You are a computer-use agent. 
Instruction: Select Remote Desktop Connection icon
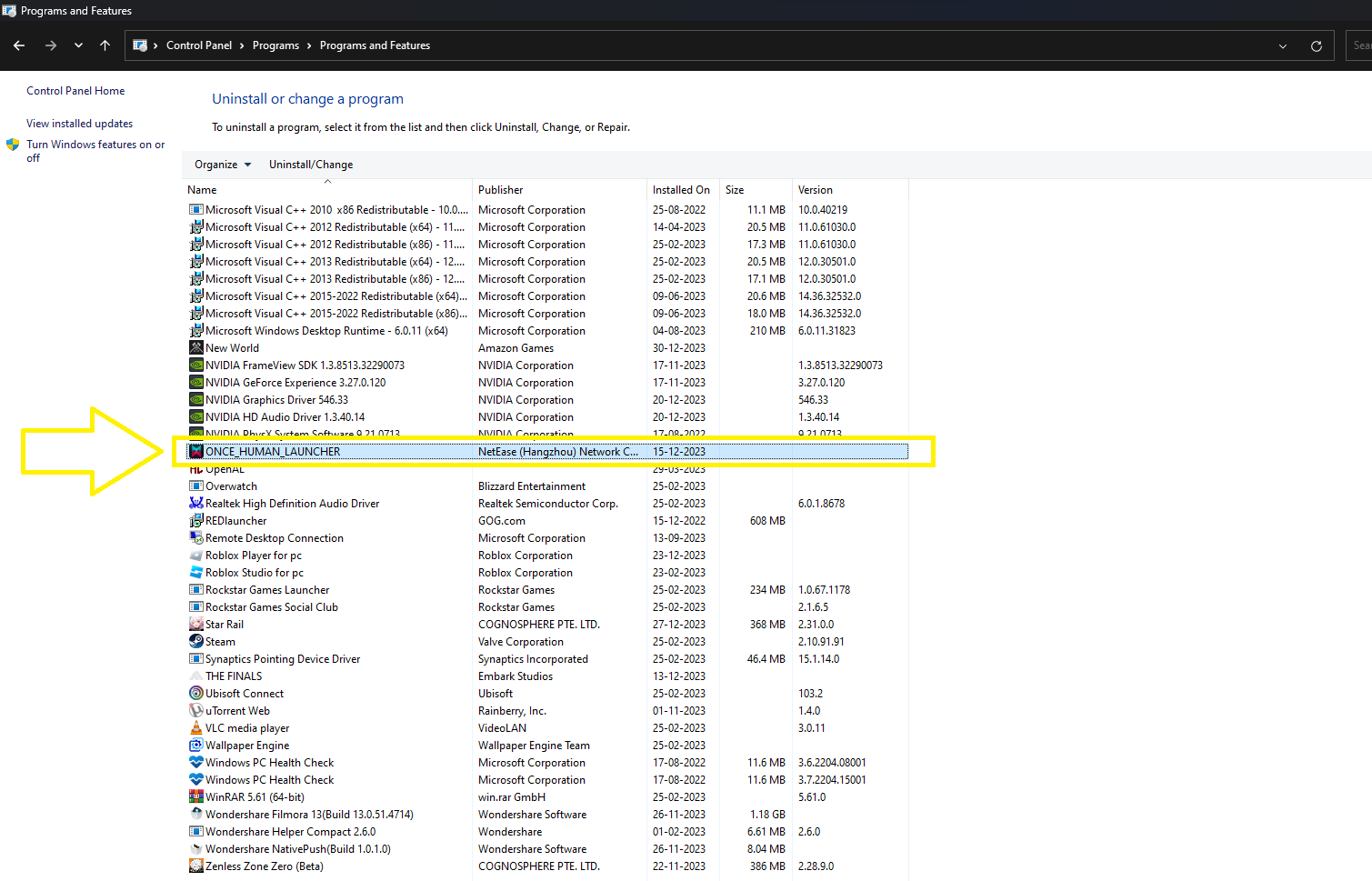[x=195, y=538]
